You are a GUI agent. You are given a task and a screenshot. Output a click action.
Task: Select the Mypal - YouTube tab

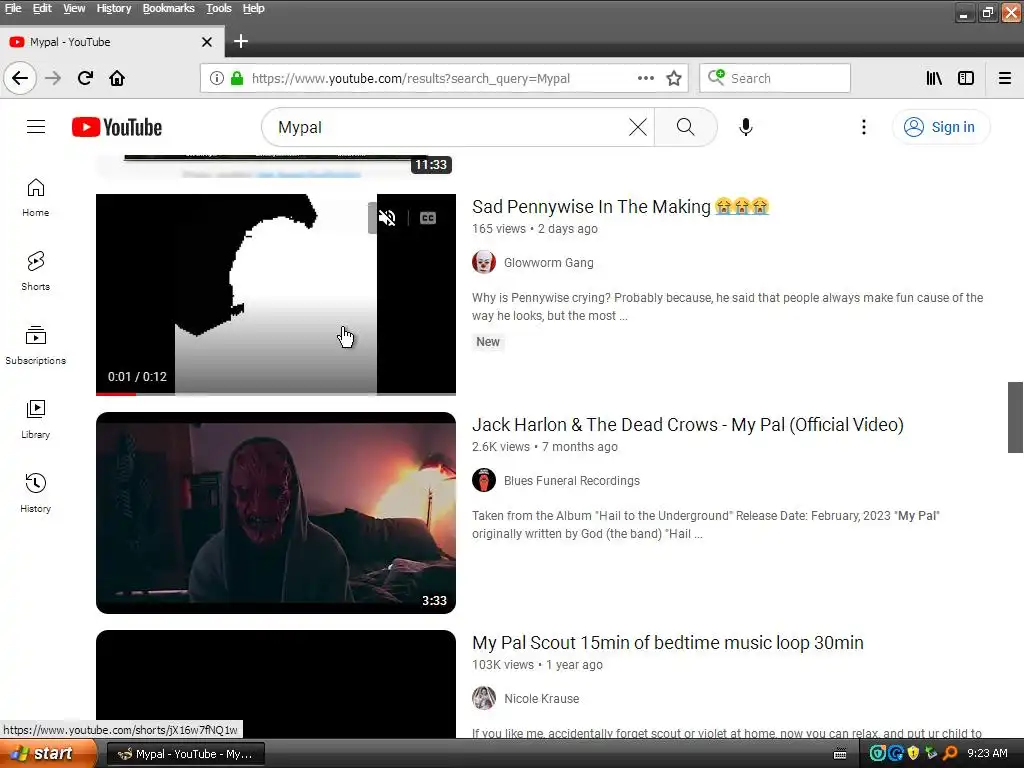coord(112,42)
